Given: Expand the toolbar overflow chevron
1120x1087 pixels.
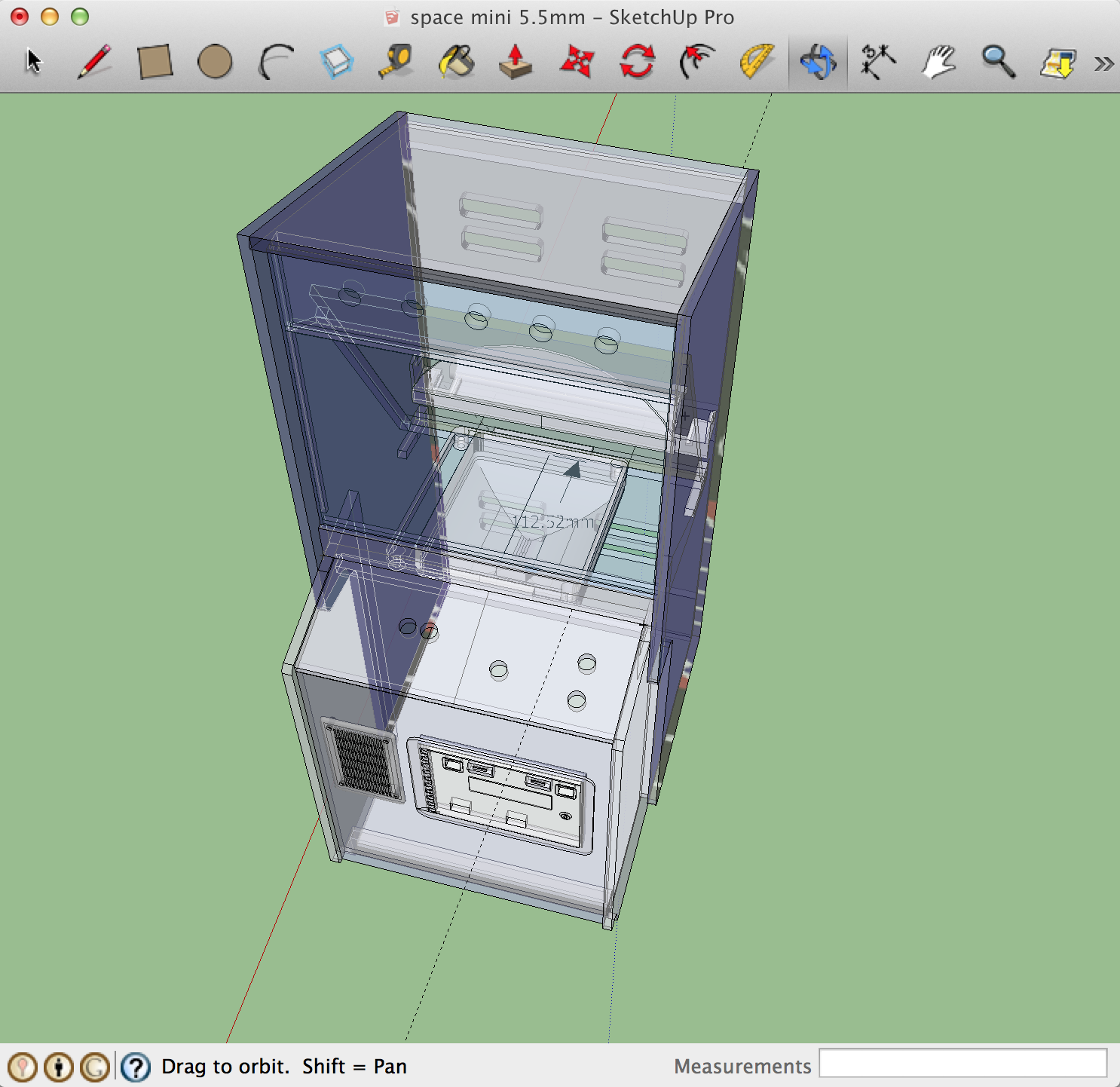Looking at the screenshot, I should coord(1104,64).
